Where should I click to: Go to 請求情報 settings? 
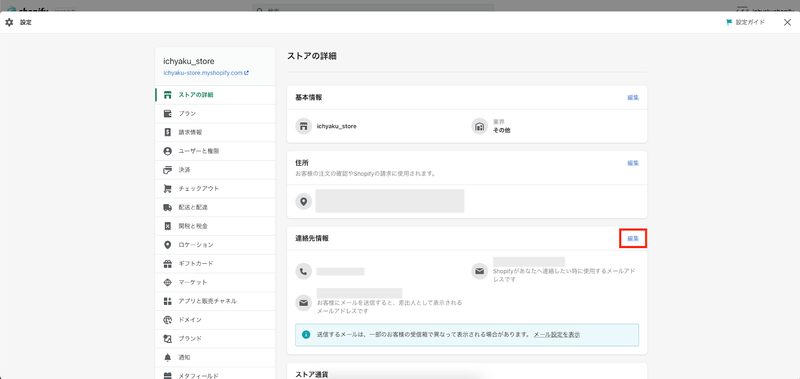(215, 132)
